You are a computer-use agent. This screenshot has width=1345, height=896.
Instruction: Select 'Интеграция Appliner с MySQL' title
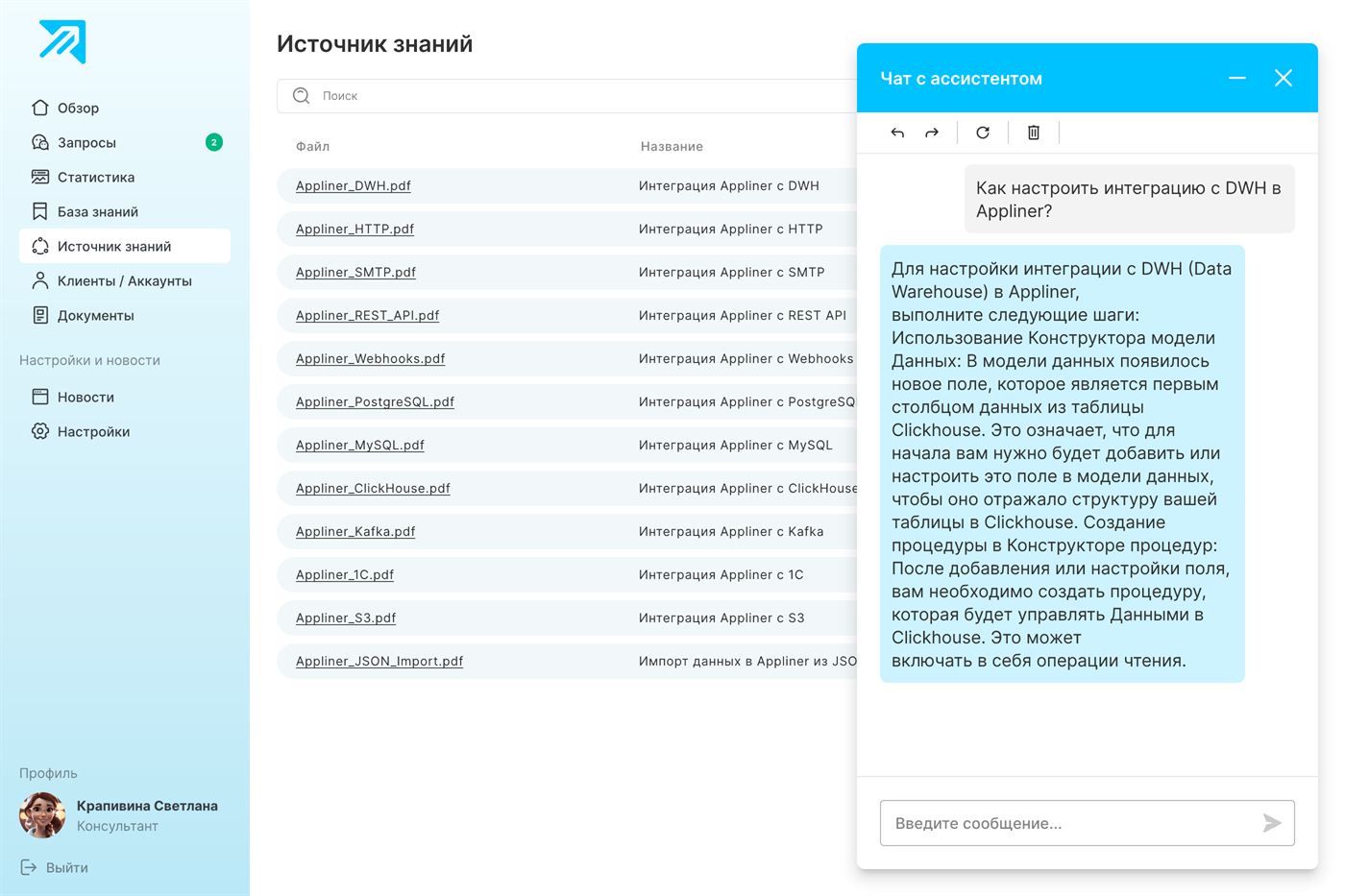click(736, 445)
